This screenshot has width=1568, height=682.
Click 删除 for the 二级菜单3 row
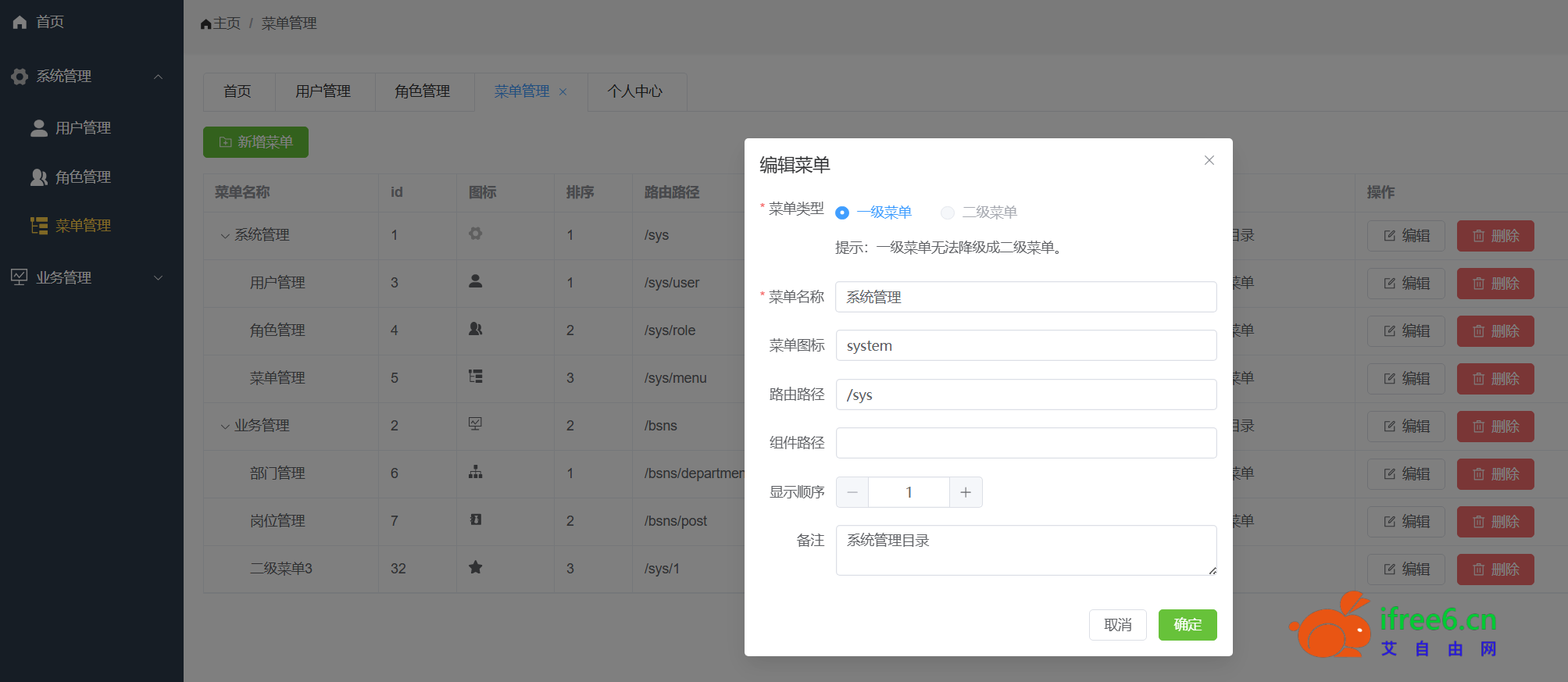coord(1495,570)
